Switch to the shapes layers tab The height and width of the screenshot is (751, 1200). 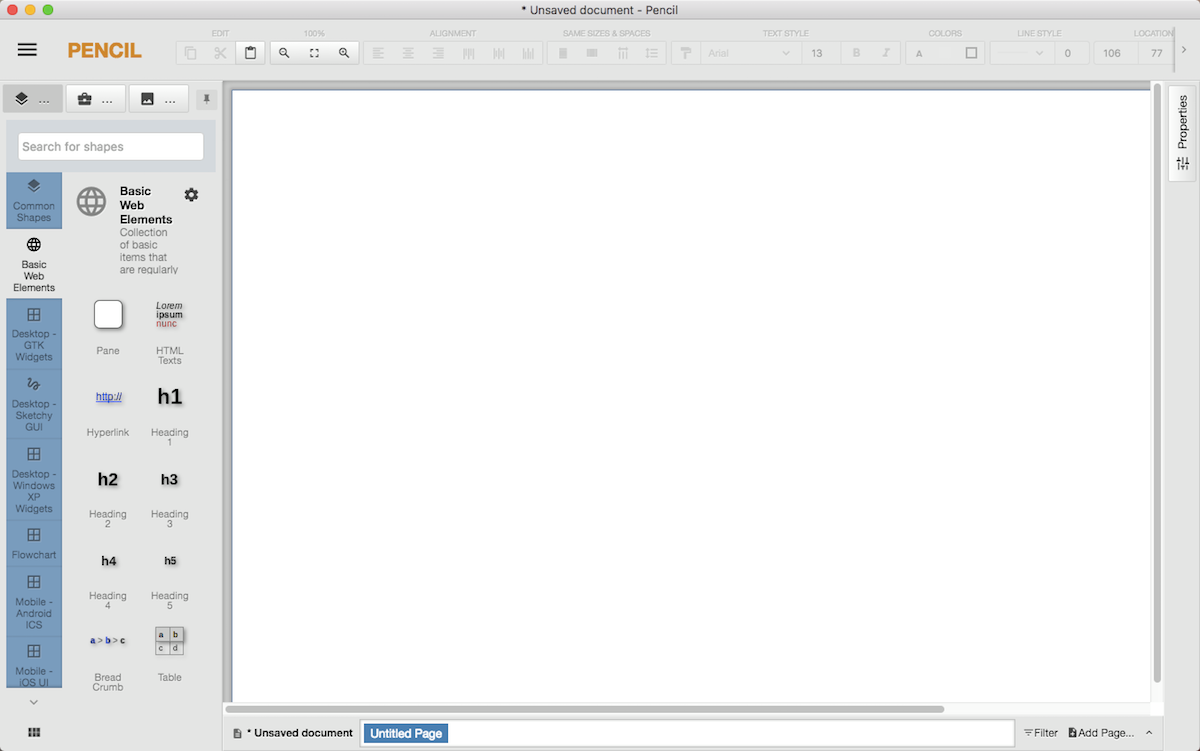pyautogui.click(x=33, y=99)
